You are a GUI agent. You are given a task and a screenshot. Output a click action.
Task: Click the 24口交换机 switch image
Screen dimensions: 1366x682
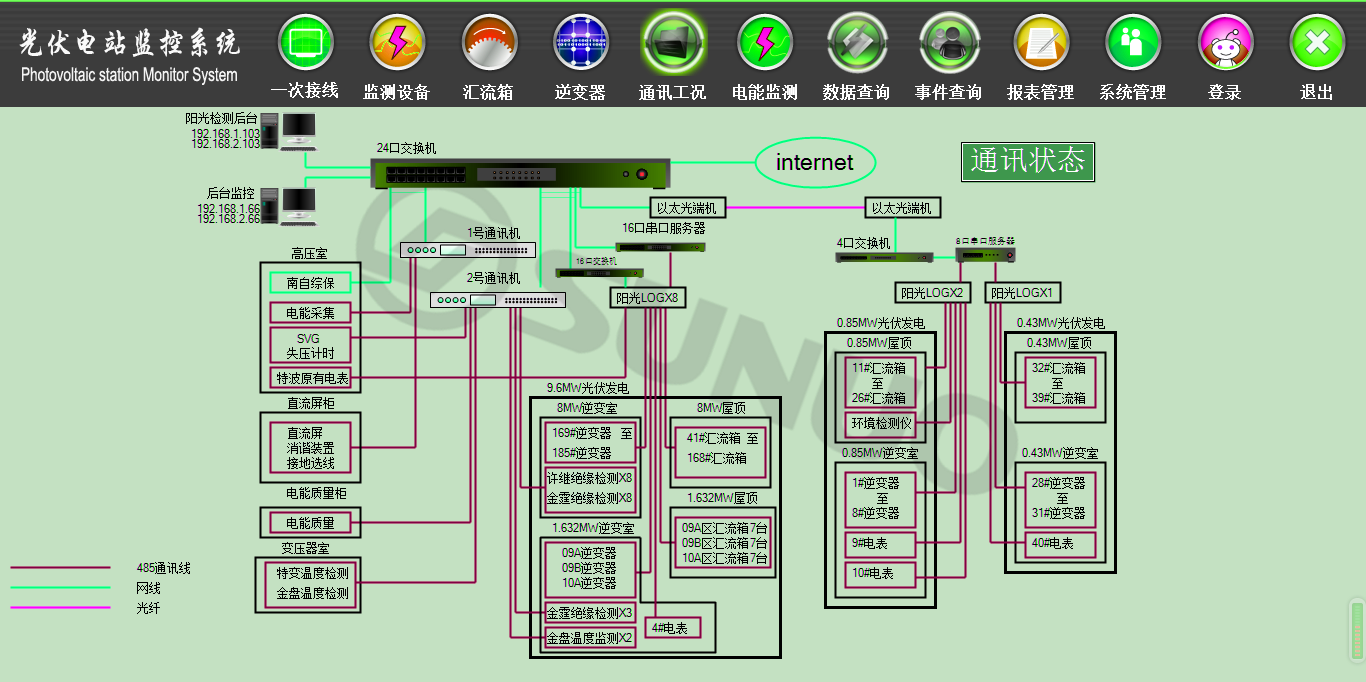click(x=520, y=173)
